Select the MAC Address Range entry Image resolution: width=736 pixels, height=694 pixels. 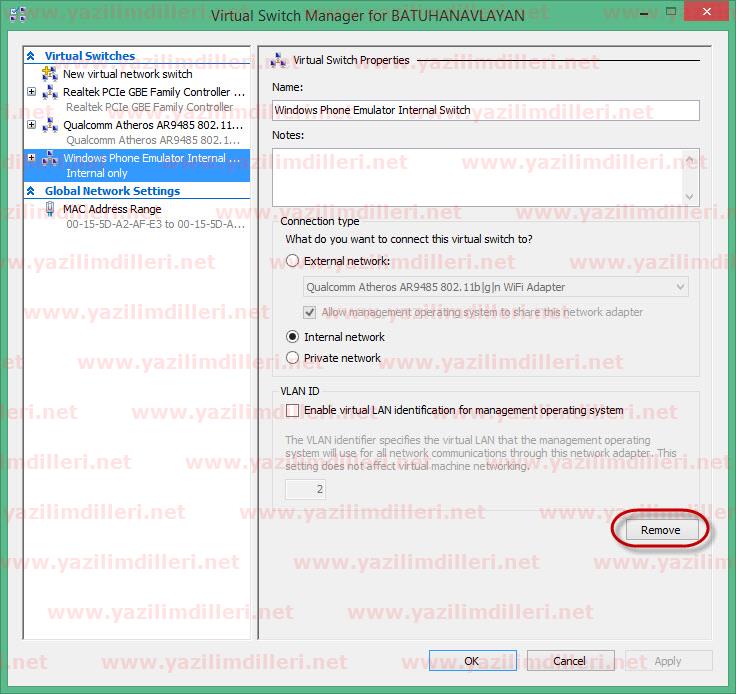click(112, 209)
